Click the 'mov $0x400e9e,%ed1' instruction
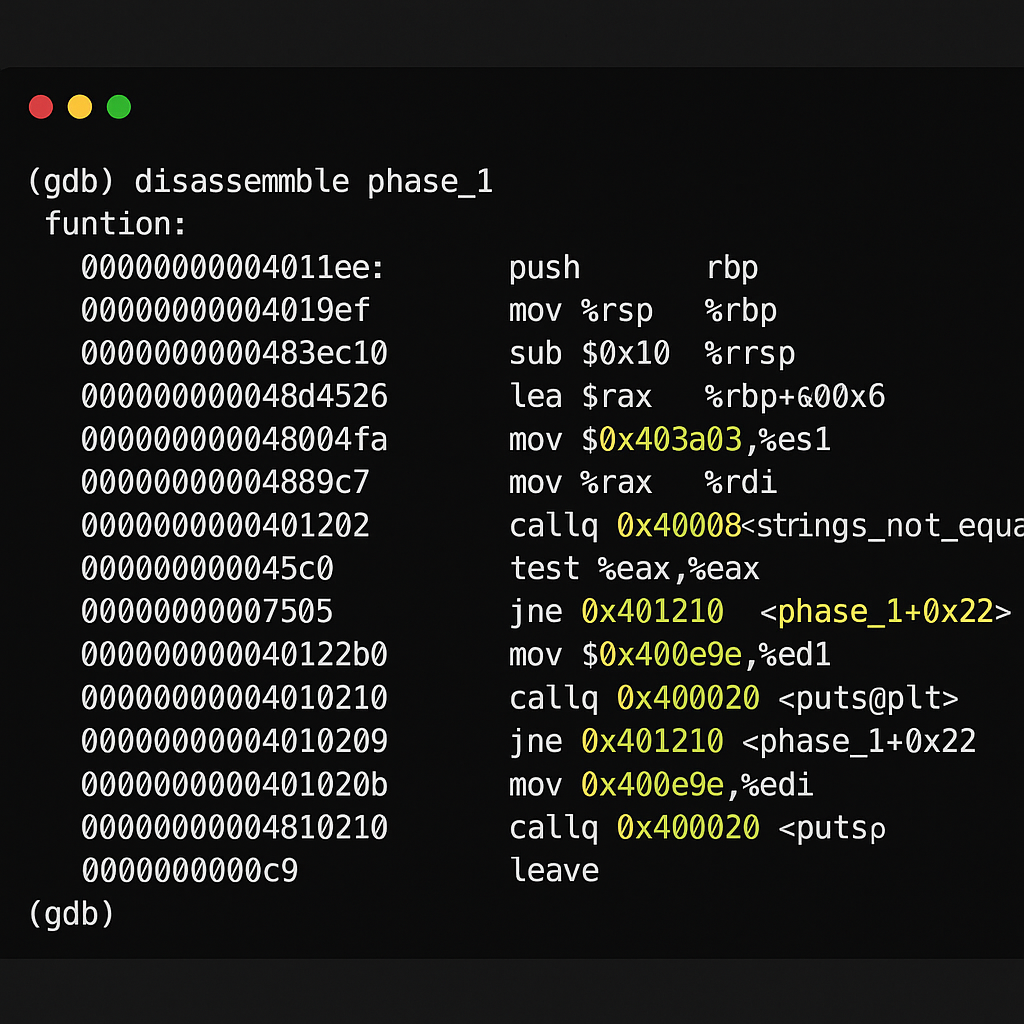 click(670, 655)
